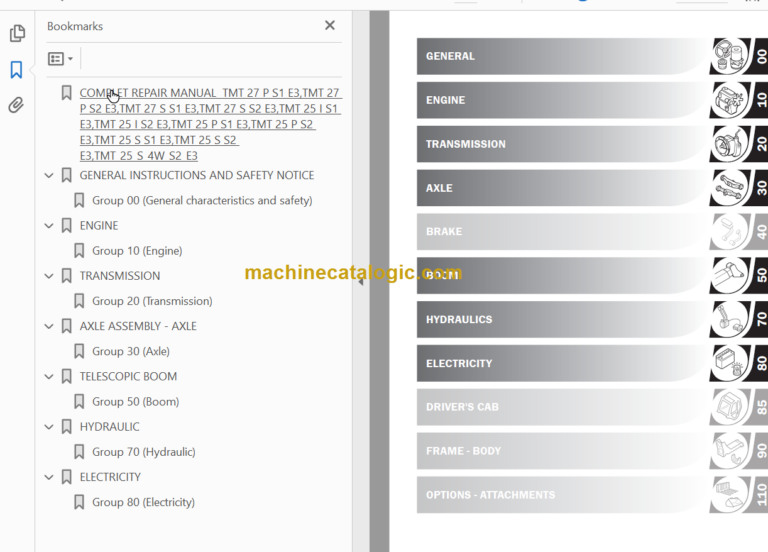Go to the BRAKE section banner
Image resolution: width=768 pixels, height=552 pixels.
(562, 232)
